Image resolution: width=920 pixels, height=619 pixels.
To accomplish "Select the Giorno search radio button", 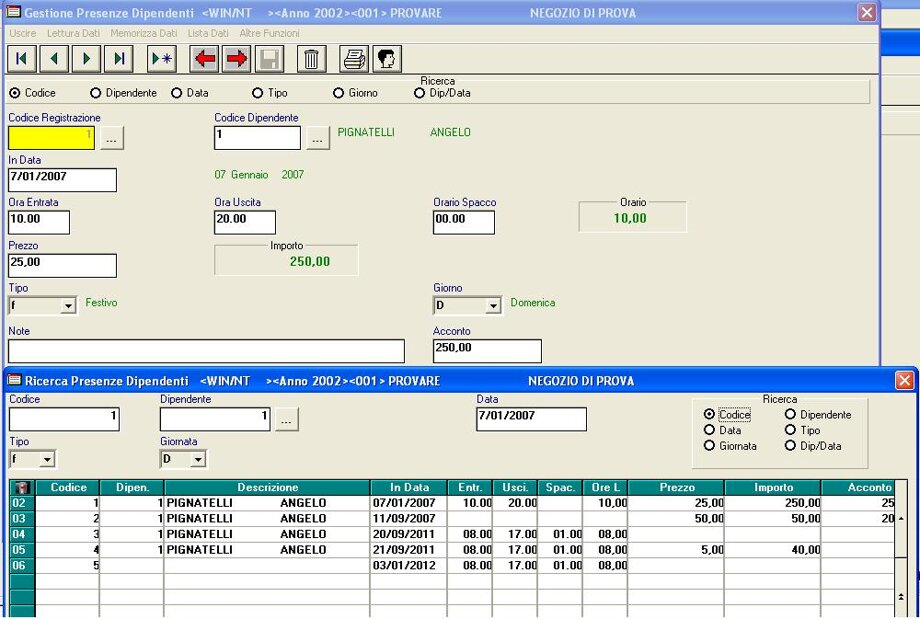I will (340, 93).
